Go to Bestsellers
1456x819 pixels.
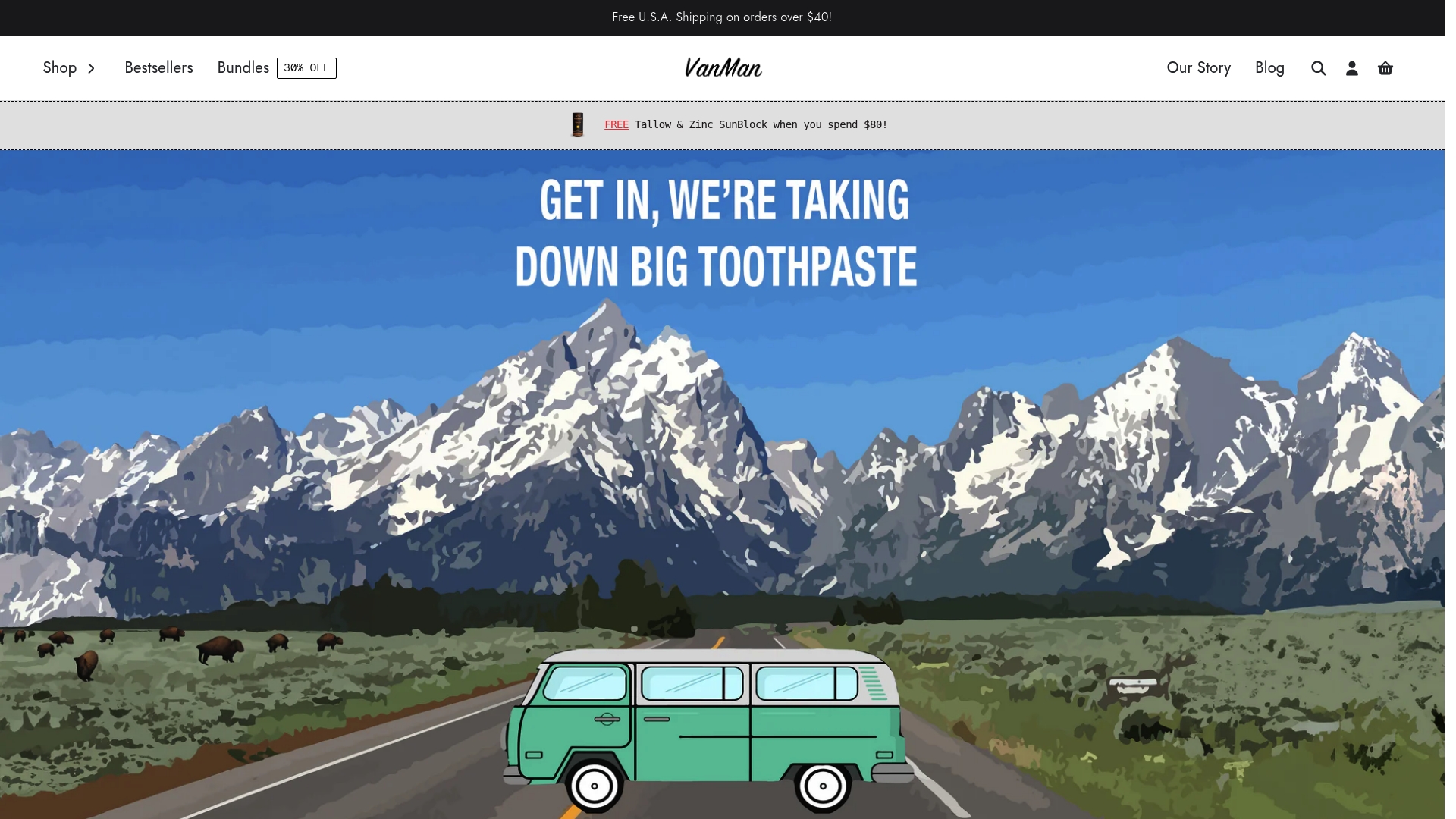(x=158, y=68)
